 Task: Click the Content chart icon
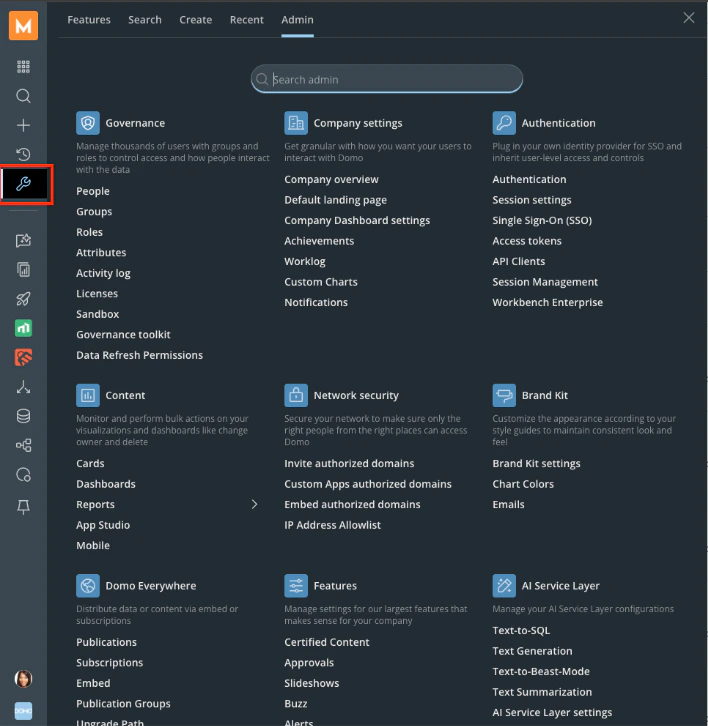pyautogui.click(x=88, y=395)
